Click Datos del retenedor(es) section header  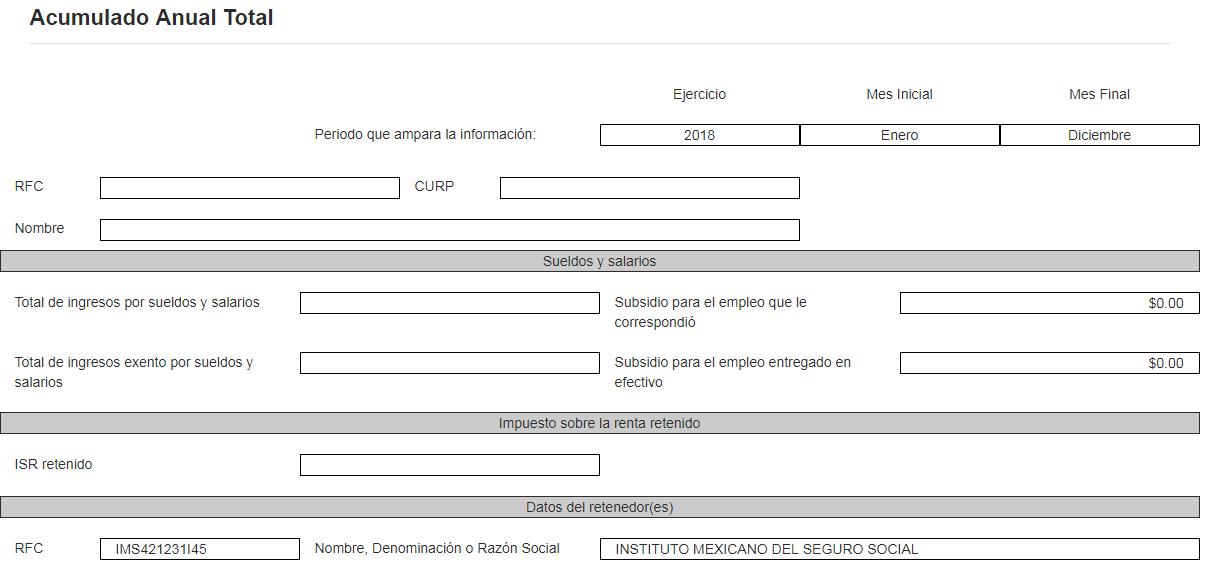(600, 507)
